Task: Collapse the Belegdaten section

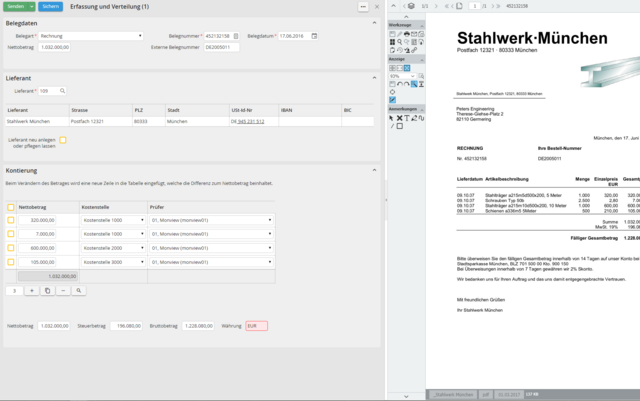Action: pos(374,23)
